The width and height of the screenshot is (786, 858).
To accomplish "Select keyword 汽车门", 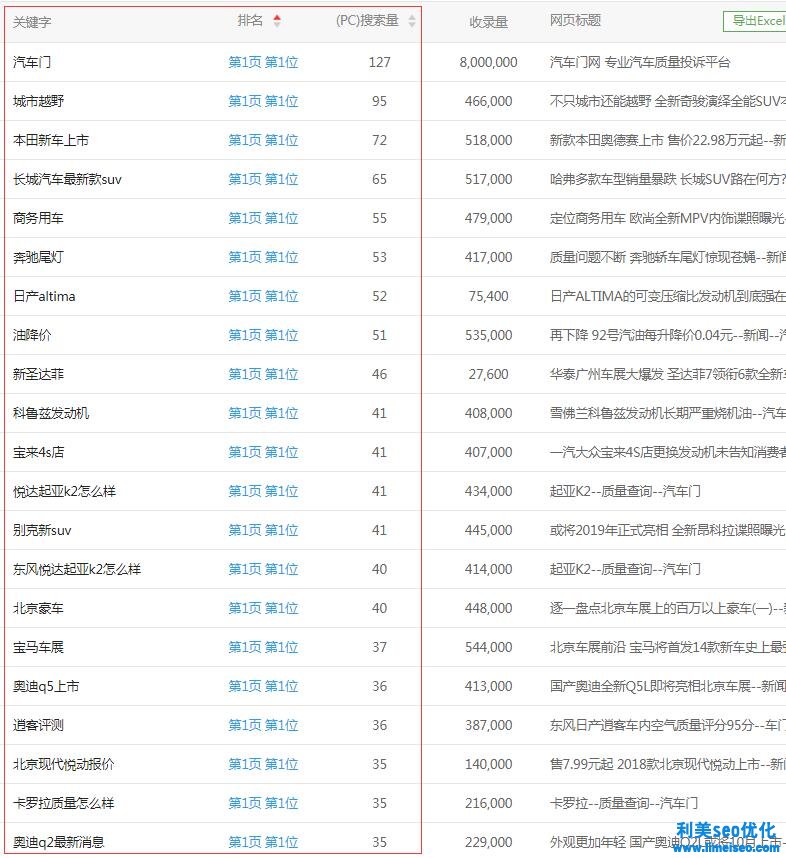I will tap(32, 62).
